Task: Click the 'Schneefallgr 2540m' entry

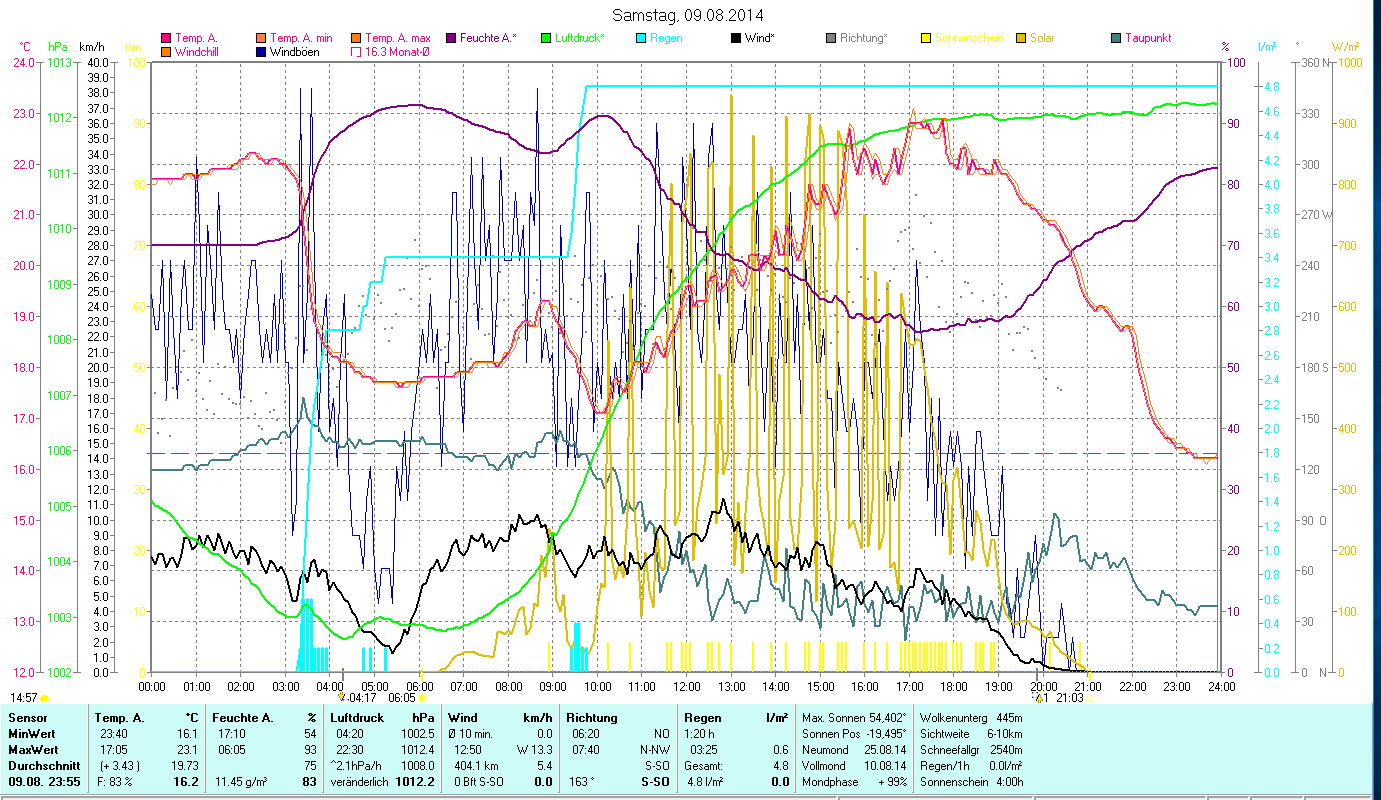Action: point(970,750)
